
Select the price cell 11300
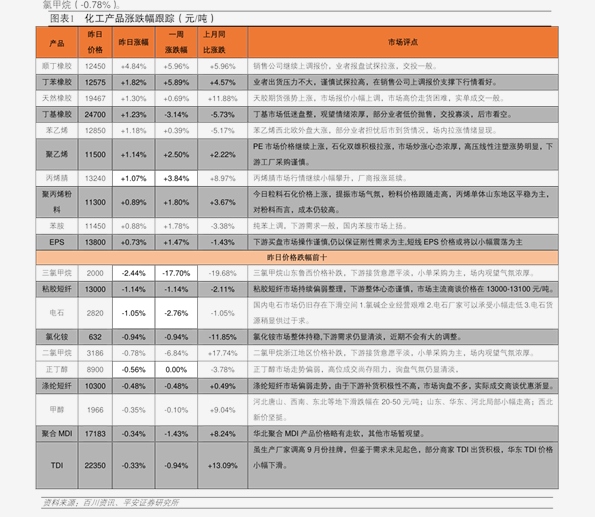point(95,202)
